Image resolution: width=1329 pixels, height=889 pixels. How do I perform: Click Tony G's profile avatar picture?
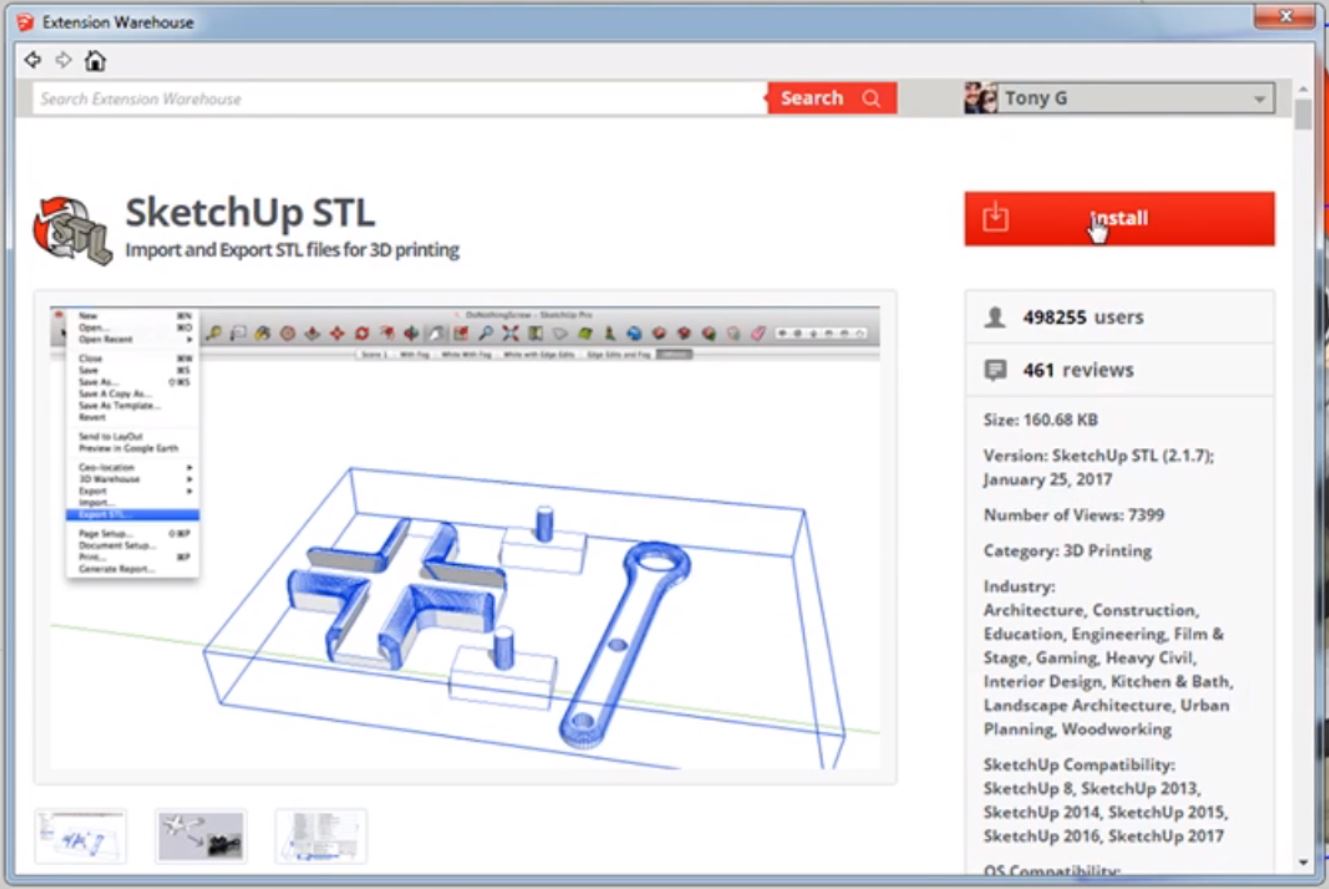(x=980, y=98)
